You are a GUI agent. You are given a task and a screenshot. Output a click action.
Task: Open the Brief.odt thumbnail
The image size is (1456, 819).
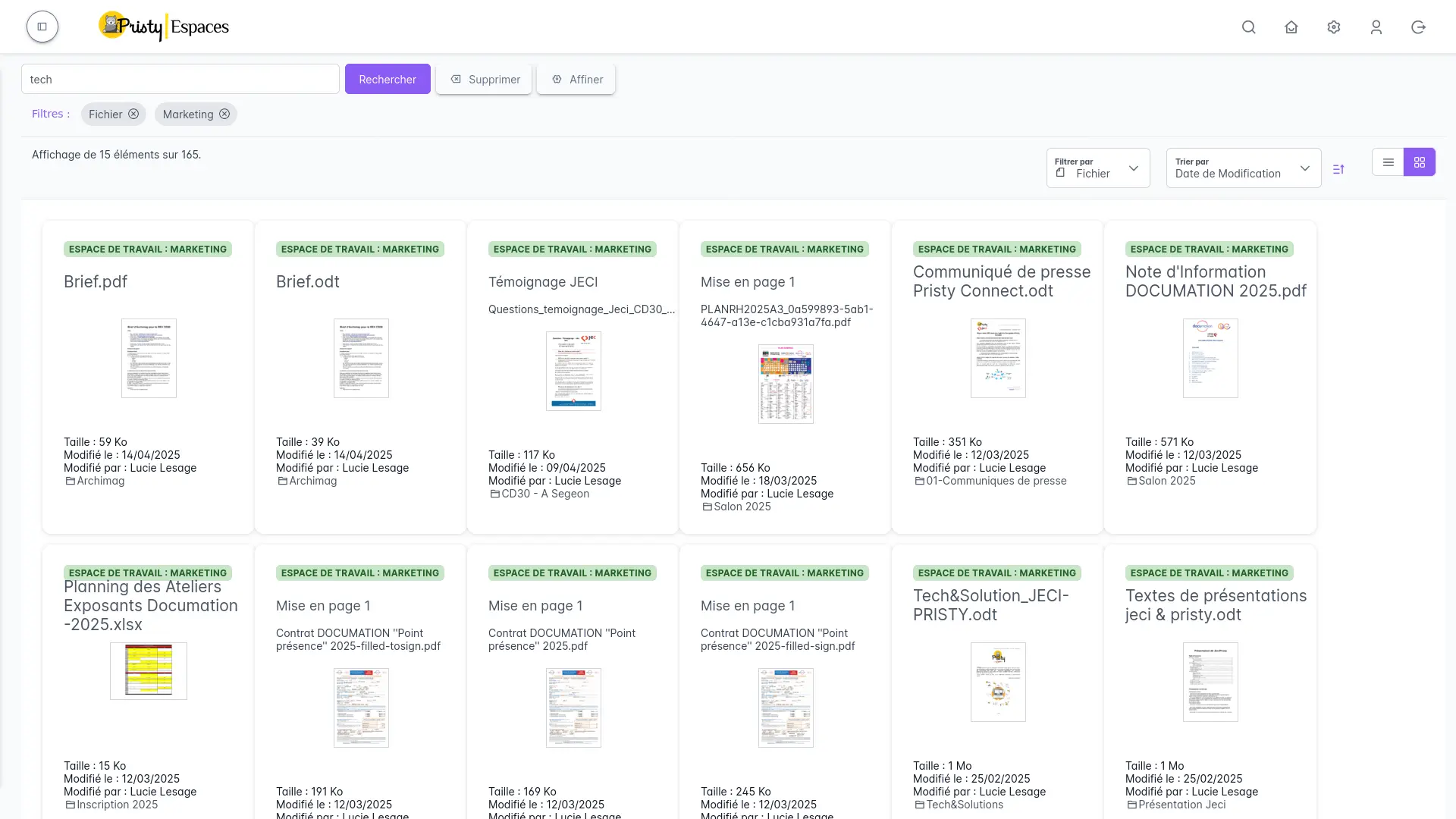[361, 358]
